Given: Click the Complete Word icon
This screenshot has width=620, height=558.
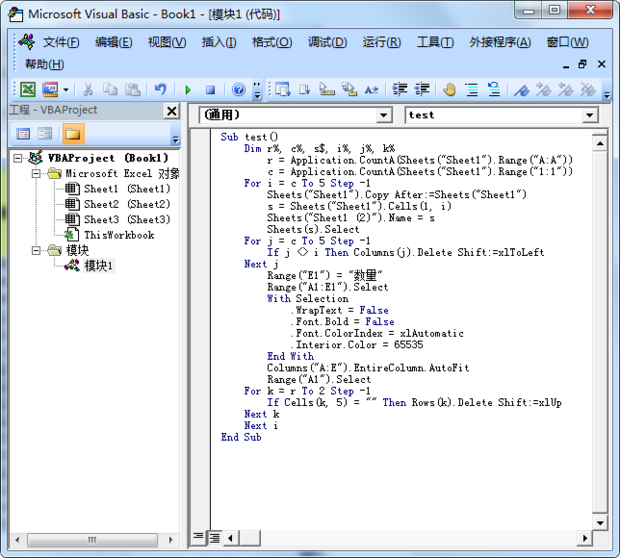Looking at the screenshot, I should pos(372,90).
